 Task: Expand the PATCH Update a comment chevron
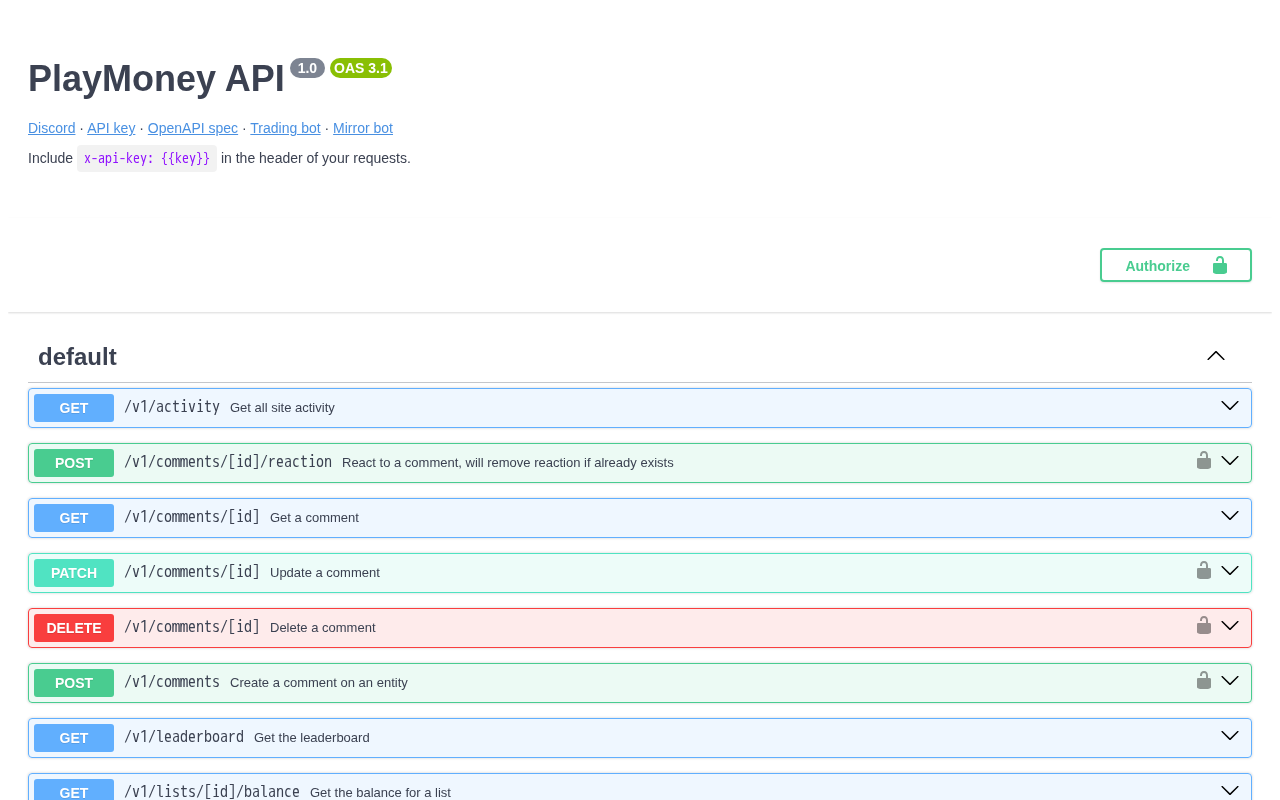[1230, 571]
